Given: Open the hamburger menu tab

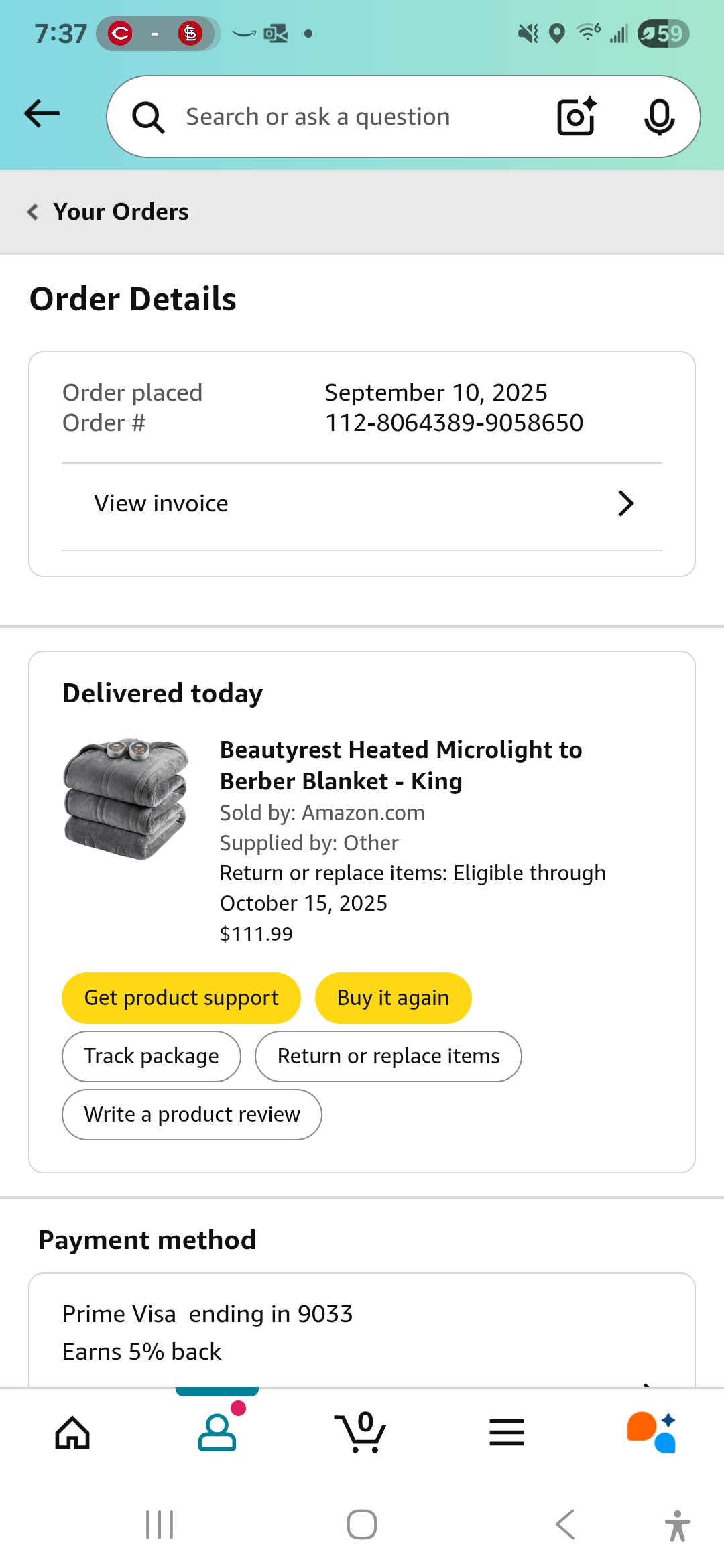Looking at the screenshot, I should pyautogui.click(x=507, y=1433).
